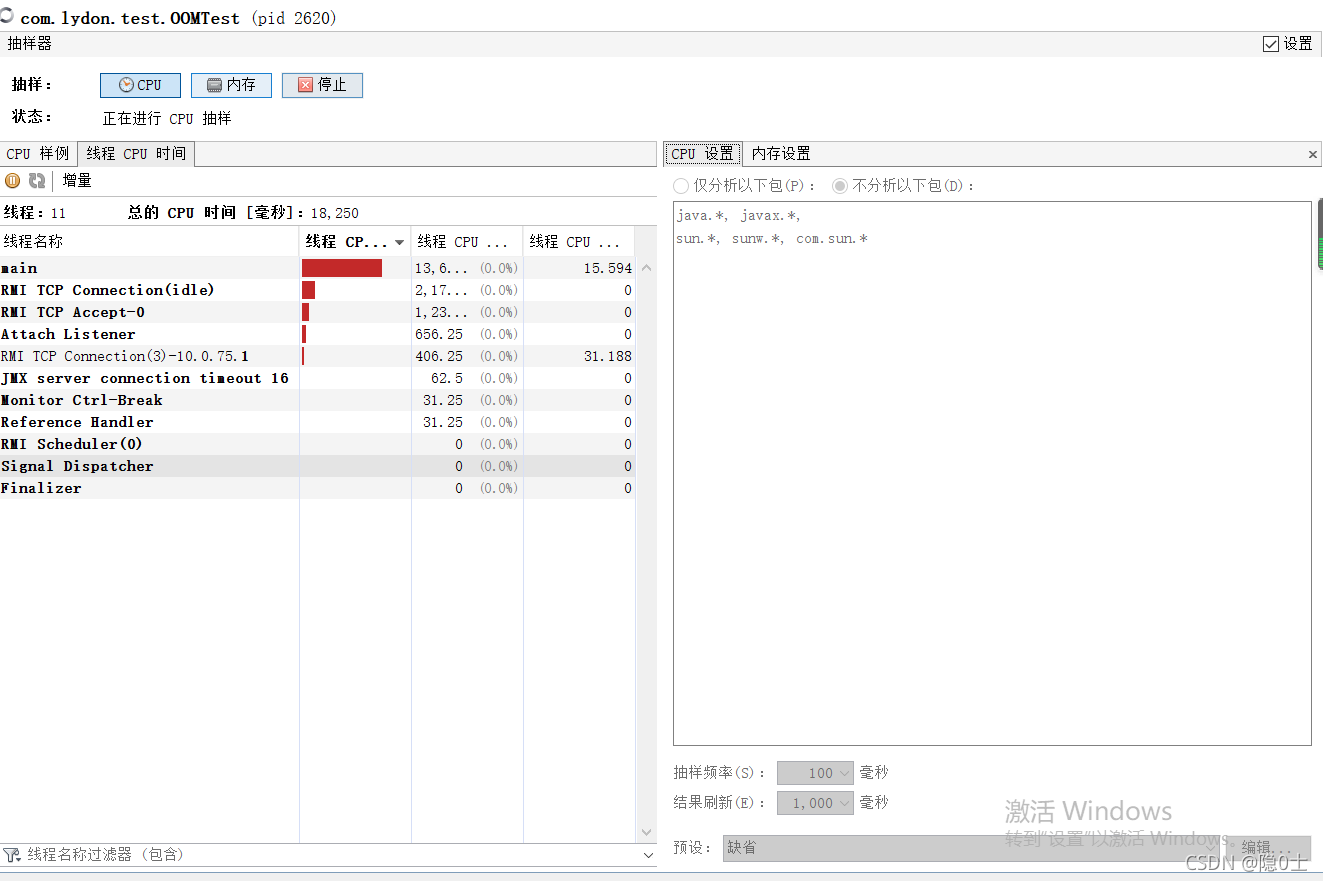Screen dimensions: 1323x881
Task: Click the 656.25 value for Attach Listener
Action: pos(439,334)
